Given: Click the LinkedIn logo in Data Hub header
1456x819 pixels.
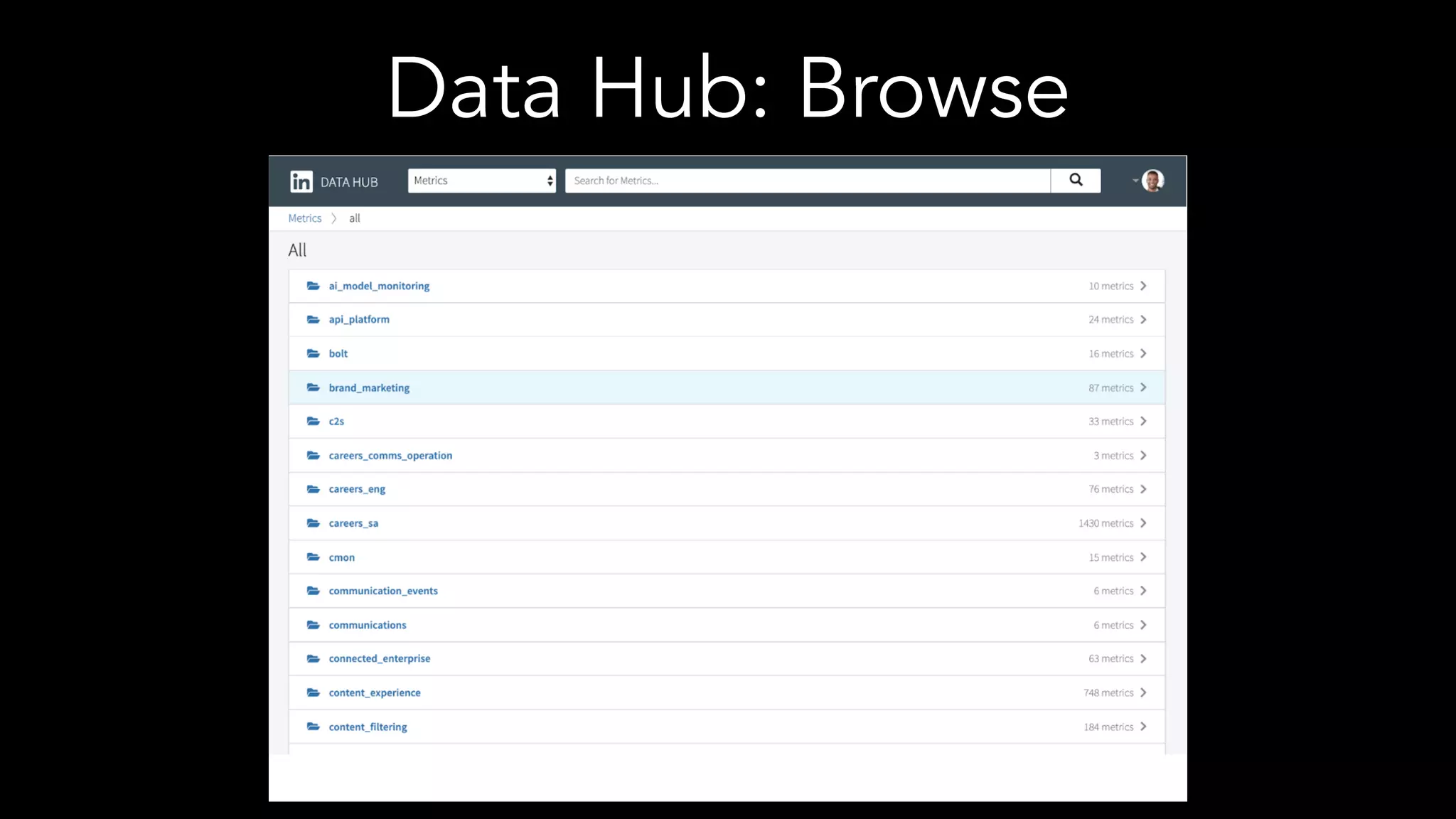Looking at the screenshot, I should click(301, 181).
